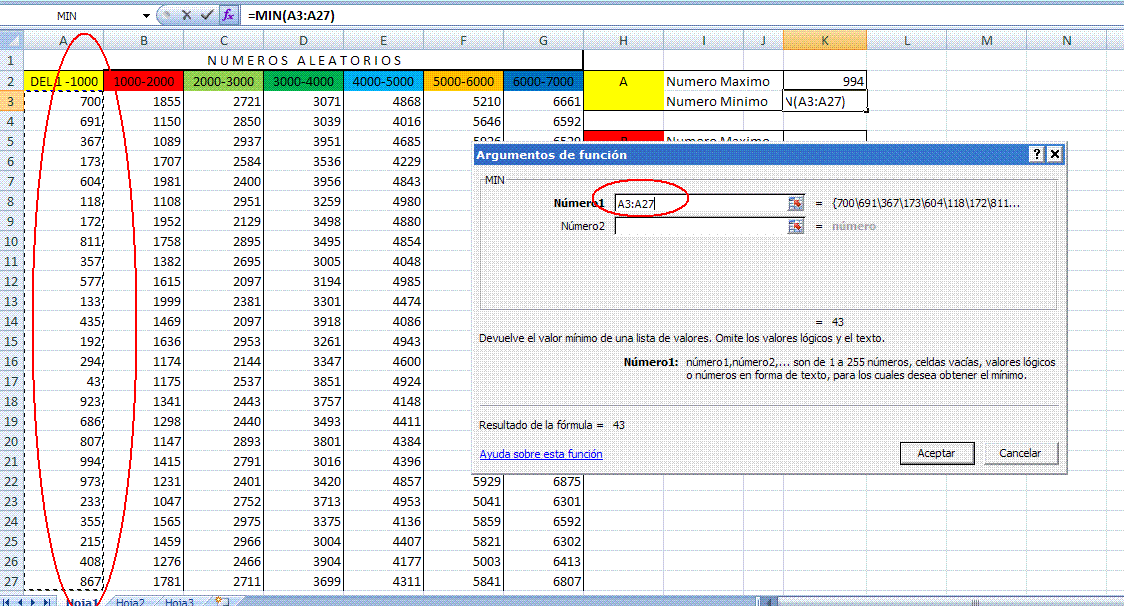
Task: Confirm formula with the checkmark icon
Action: 206,16
